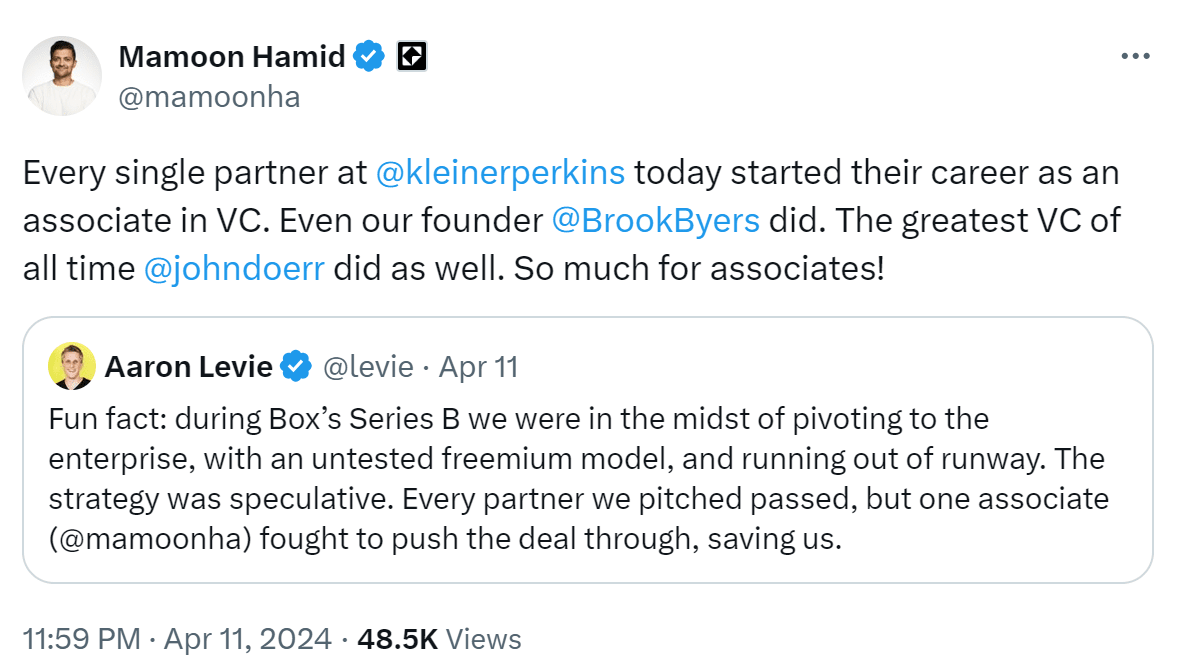
Task: Click the Apr 11 date on quoted tweet
Action: [x=478, y=367]
